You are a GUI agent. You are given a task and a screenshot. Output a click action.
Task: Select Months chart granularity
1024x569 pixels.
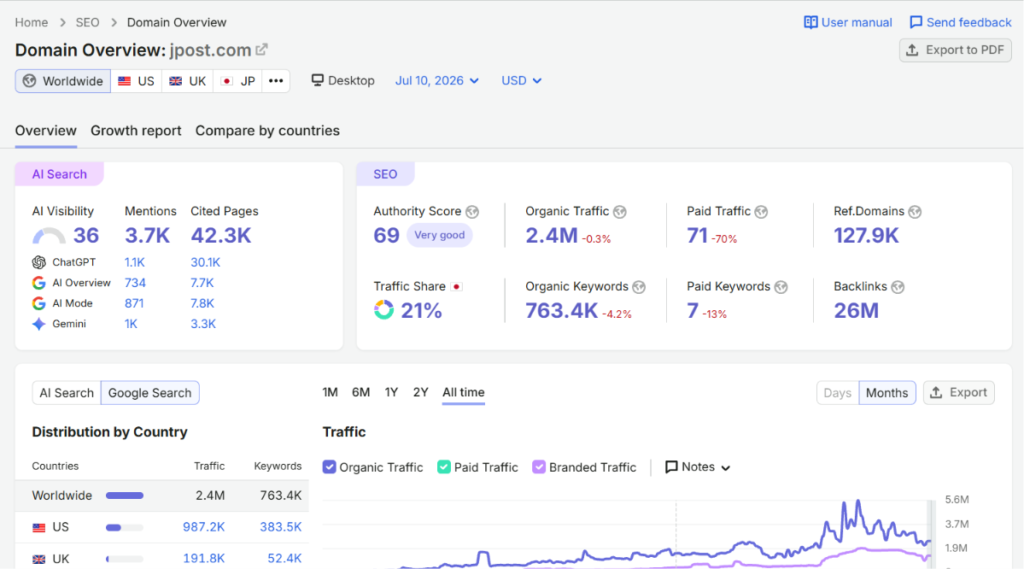[887, 393]
